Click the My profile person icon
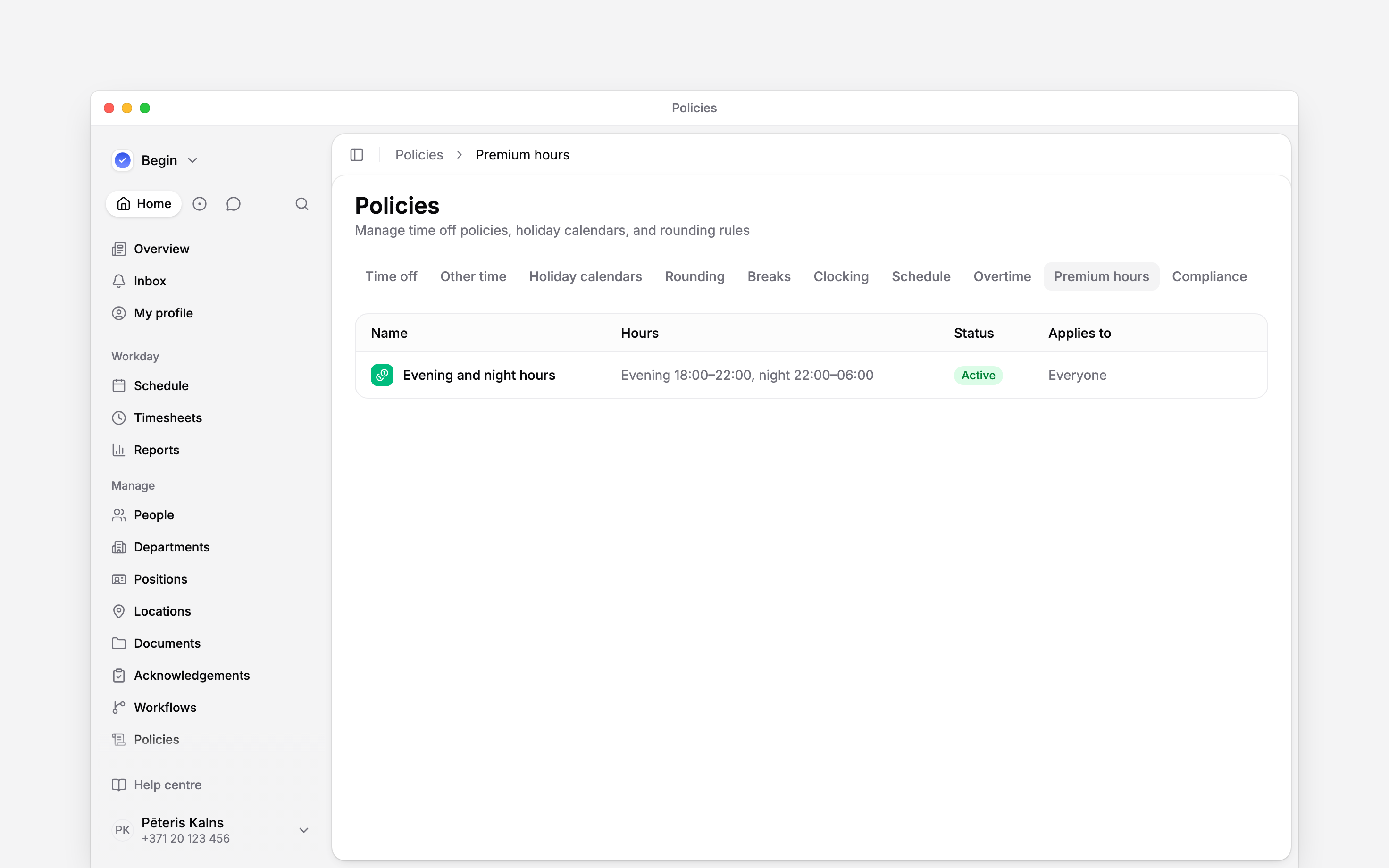Viewport: 1389px width, 868px height. pyautogui.click(x=119, y=313)
